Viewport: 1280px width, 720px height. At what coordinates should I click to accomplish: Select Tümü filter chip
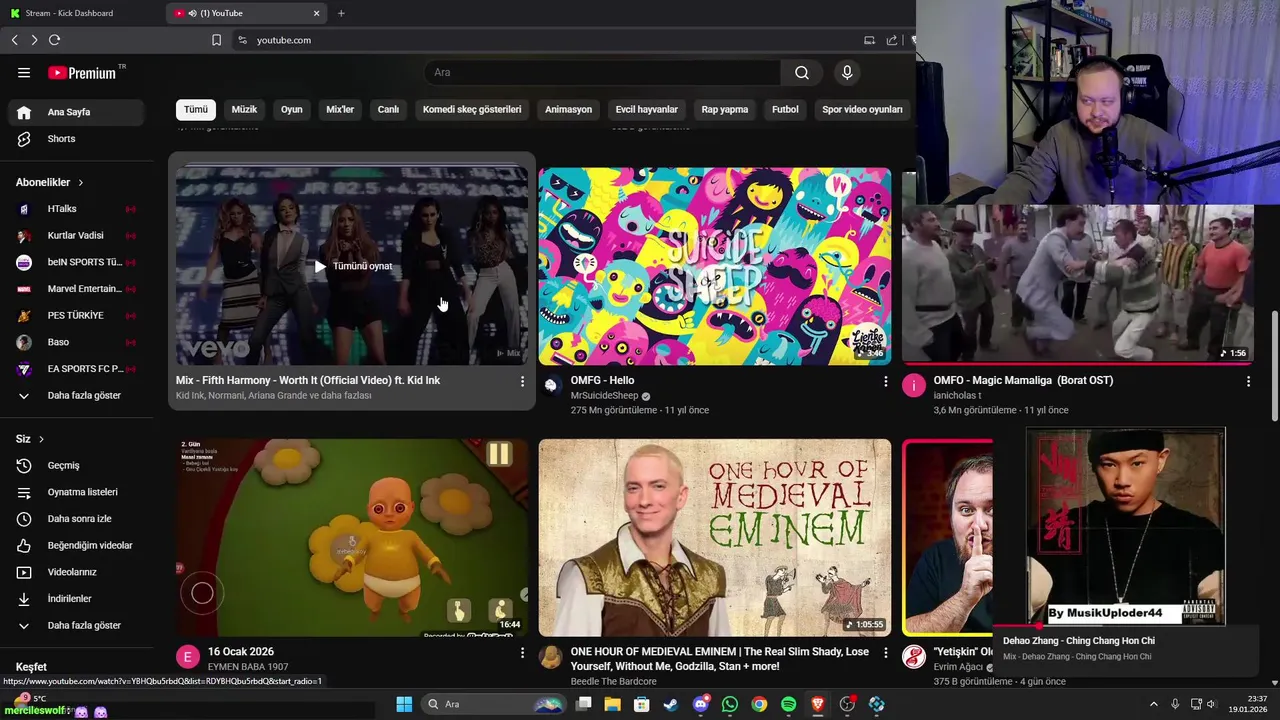196,109
